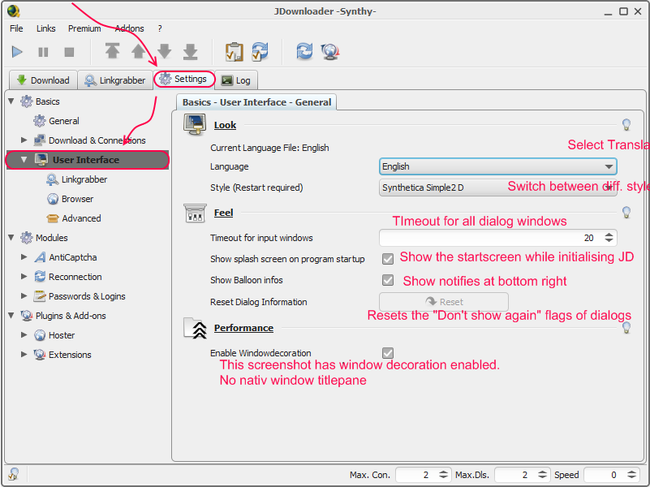This screenshot has width=650, height=487.
Task: Move selected item up one position
Action: pyautogui.click(x=138, y=51)
